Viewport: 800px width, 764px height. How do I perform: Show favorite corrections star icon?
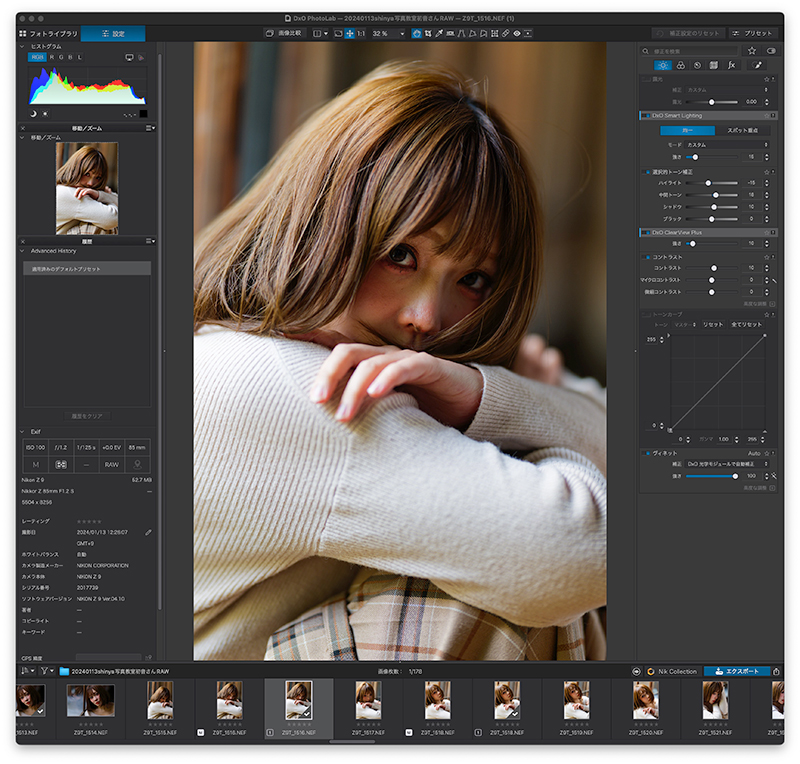[752, 51]
